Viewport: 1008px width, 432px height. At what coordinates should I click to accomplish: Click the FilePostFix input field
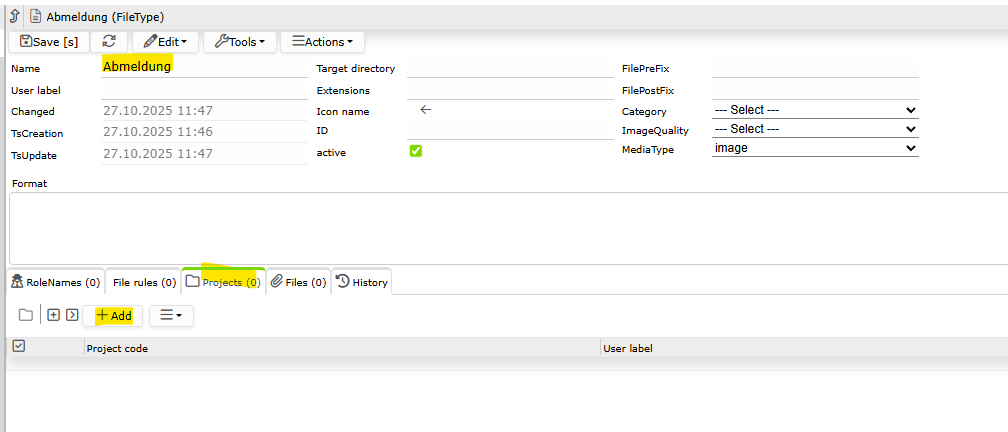click(815, 89)
